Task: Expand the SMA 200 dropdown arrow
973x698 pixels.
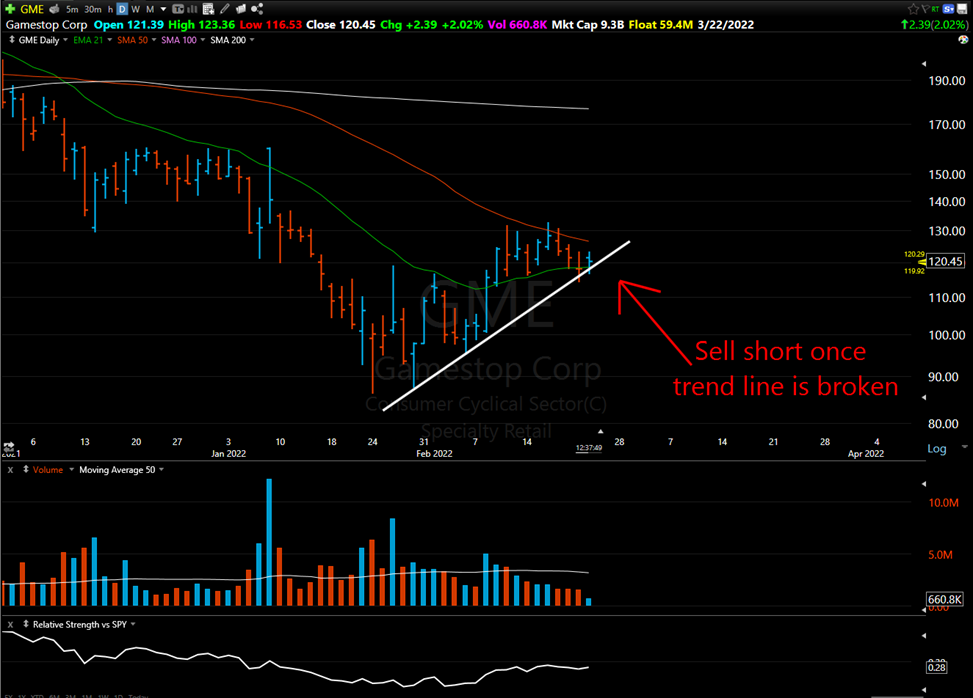Action: pos(252,39)
